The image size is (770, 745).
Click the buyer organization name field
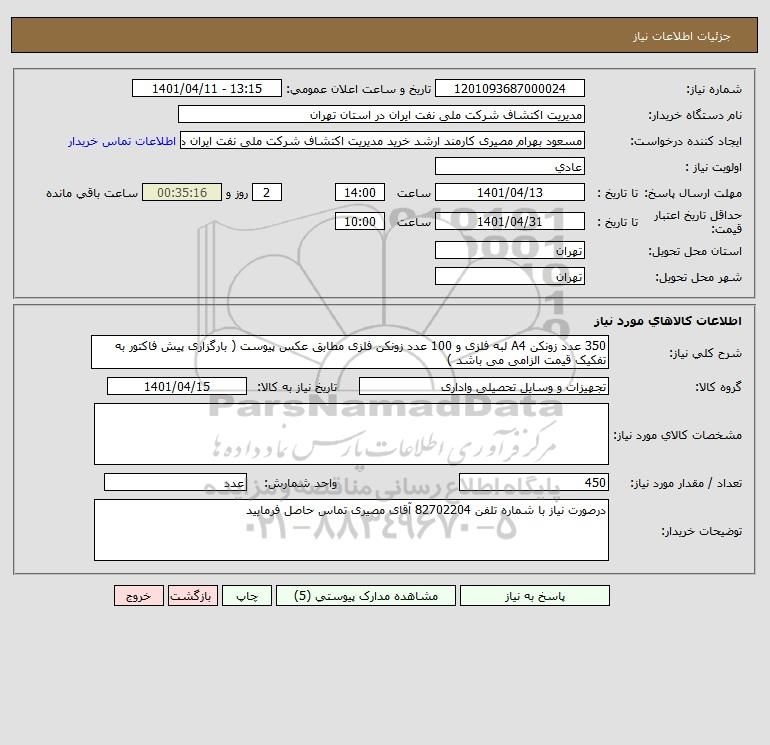pos(381,114)
